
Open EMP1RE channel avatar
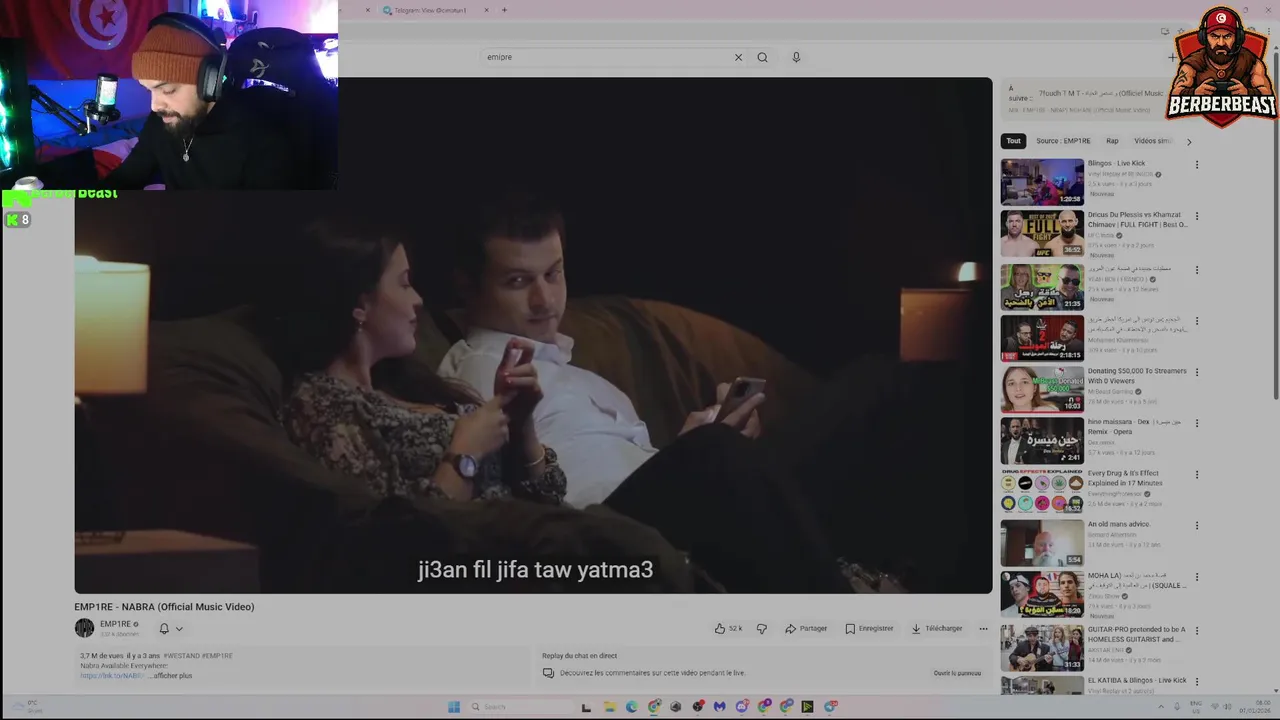(84, 628)
